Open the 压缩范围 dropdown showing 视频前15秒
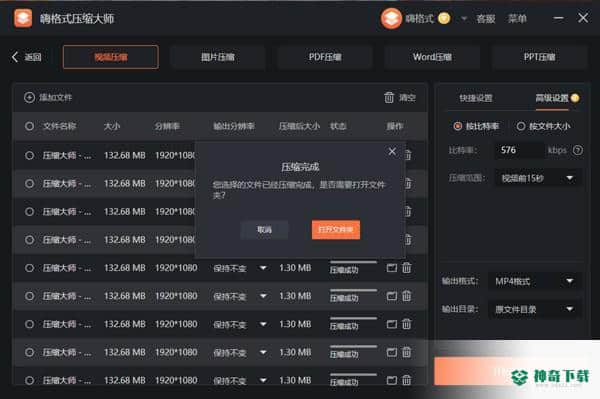Viewport: 600px width, 399px height. [x=538, y=178]
